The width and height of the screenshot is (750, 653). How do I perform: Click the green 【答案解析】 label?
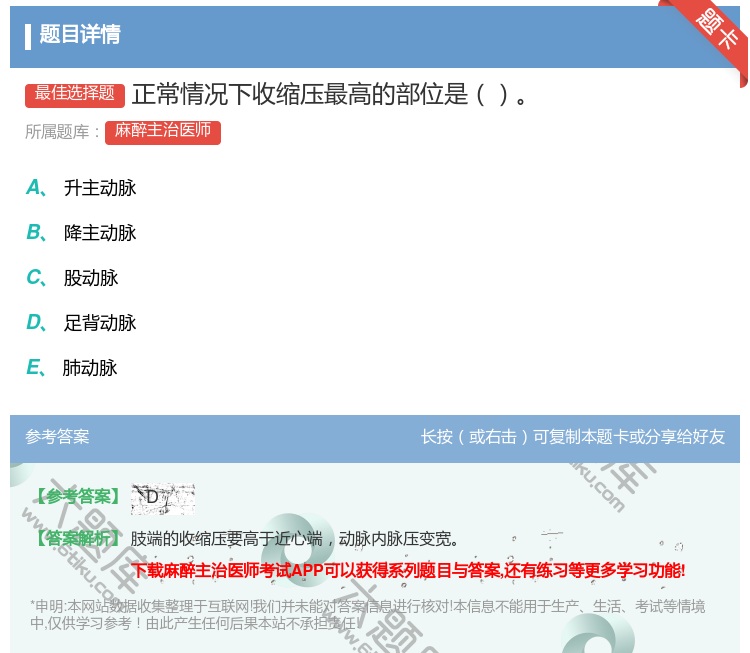76,539
